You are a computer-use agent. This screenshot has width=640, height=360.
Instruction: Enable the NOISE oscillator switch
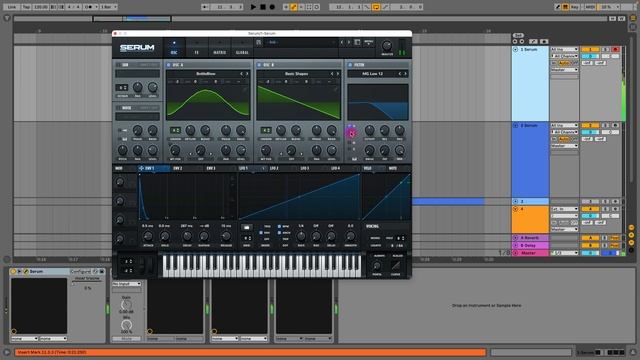point(119,108)
